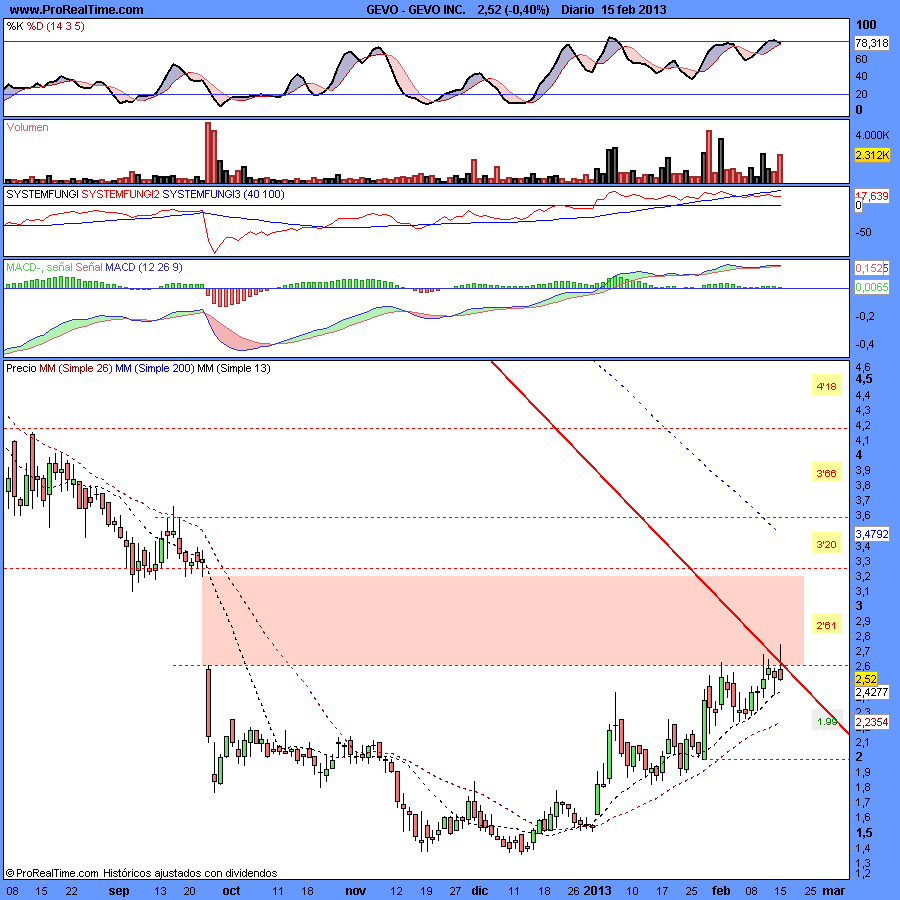Click the black SYSTEMFUNGI legend label
Screen dimensions: 900x900
42,195
